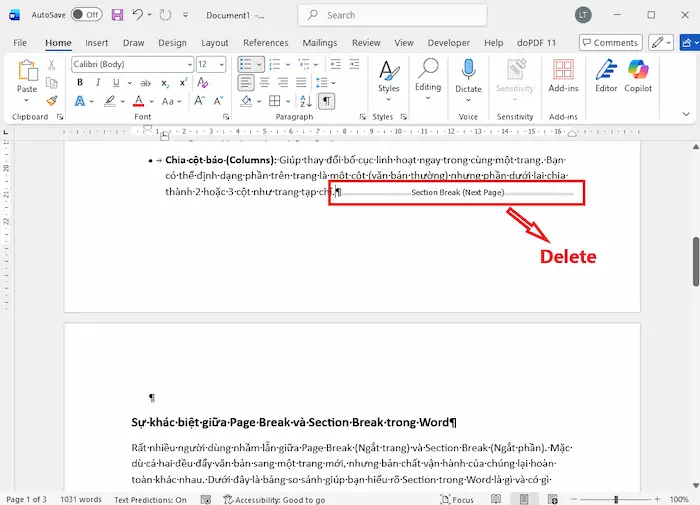Toggle the AutoSave switch
The height and width of the screenshot is (505, 700).
click(86, 15)
